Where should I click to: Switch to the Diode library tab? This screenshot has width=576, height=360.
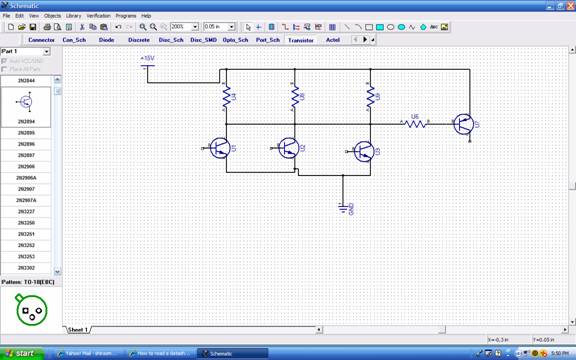click(106, 40)
